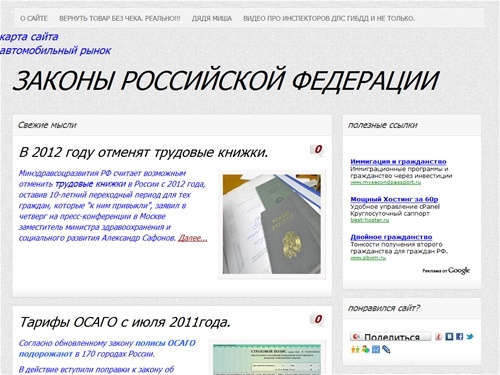Share the site on VKontakte
Viewport: 500px width, 375px height.
click(x=449, y=337)
